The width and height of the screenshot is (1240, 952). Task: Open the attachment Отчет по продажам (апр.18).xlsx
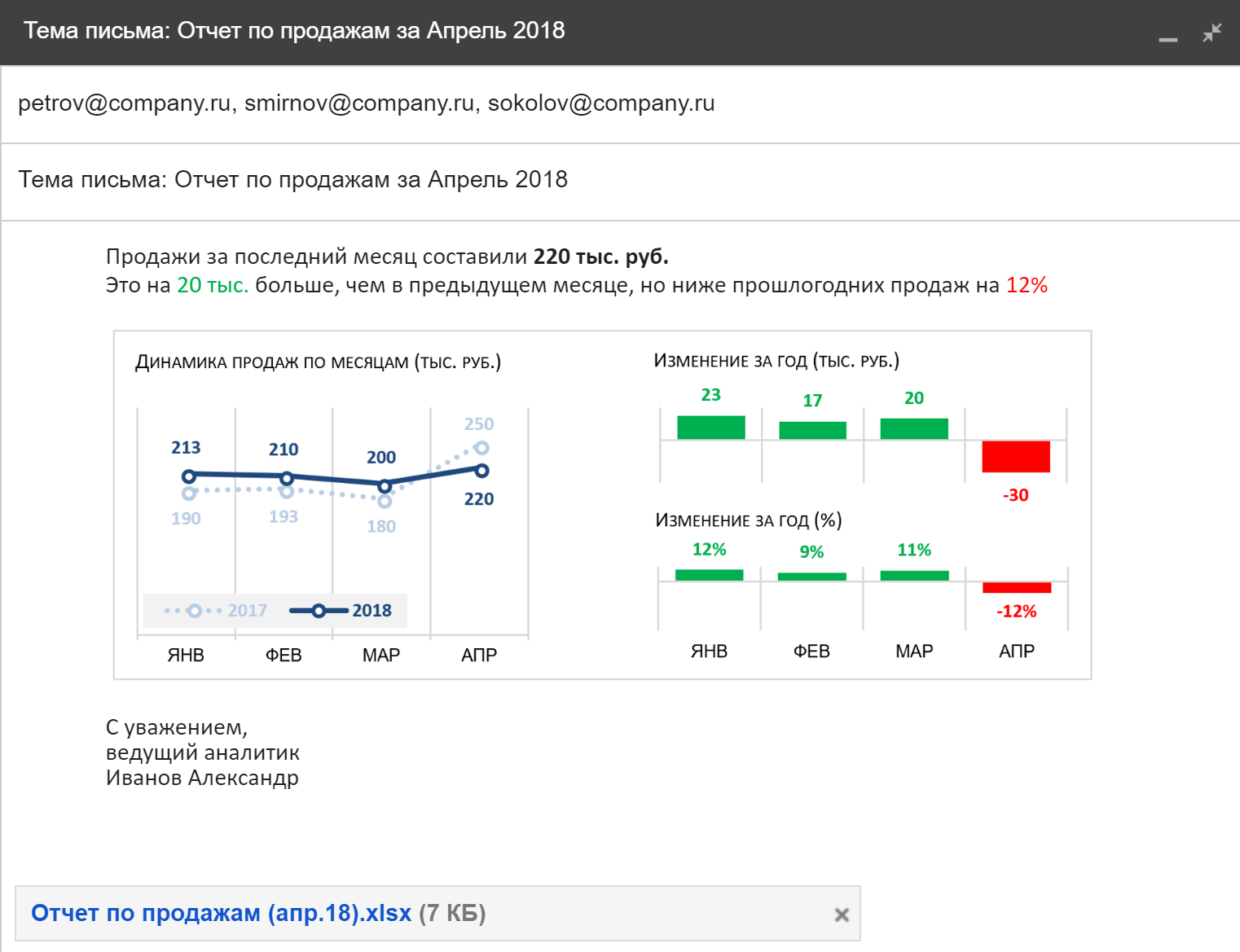click(220, 913)
